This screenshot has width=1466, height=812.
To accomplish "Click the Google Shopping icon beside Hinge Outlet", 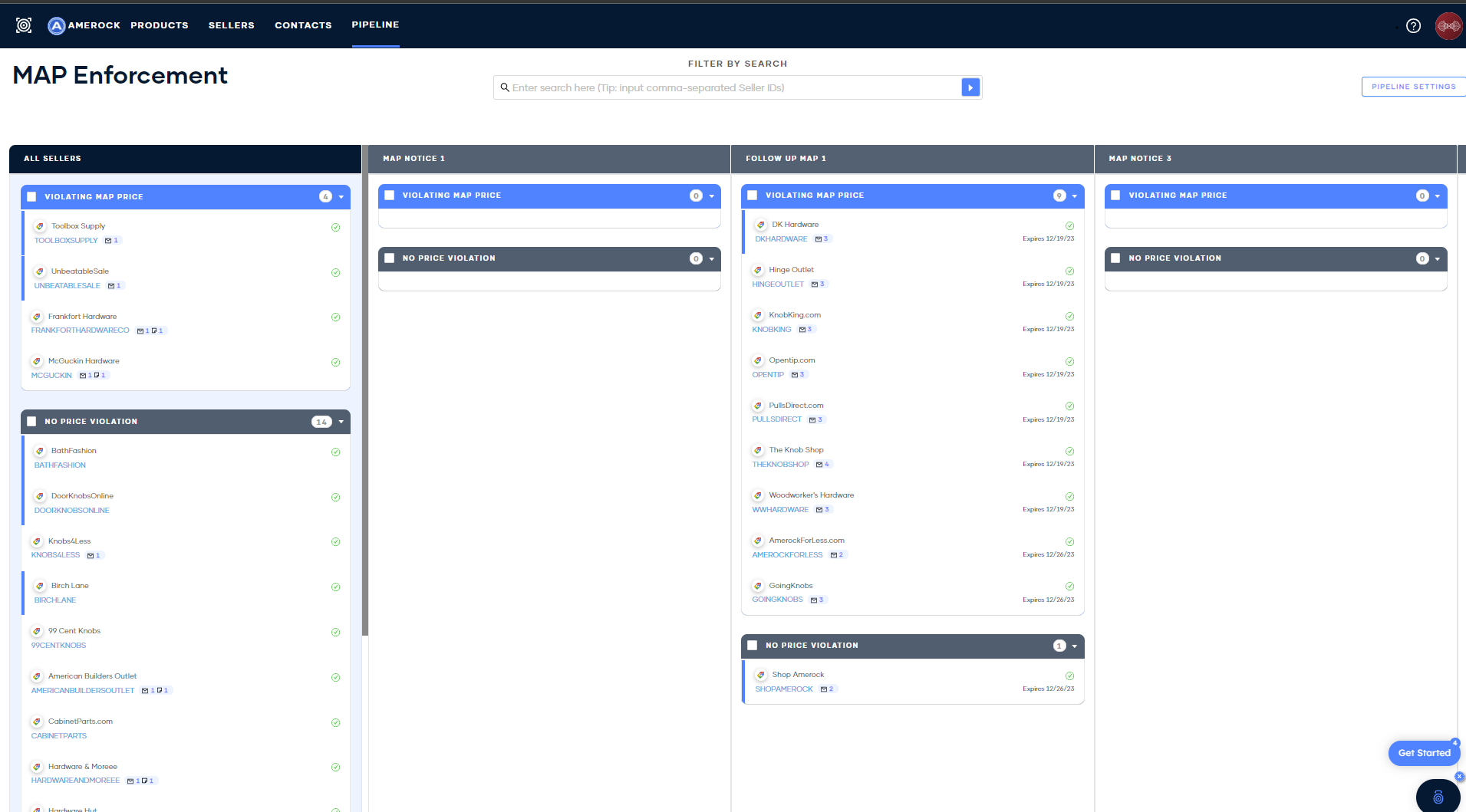I will [758, 270].
